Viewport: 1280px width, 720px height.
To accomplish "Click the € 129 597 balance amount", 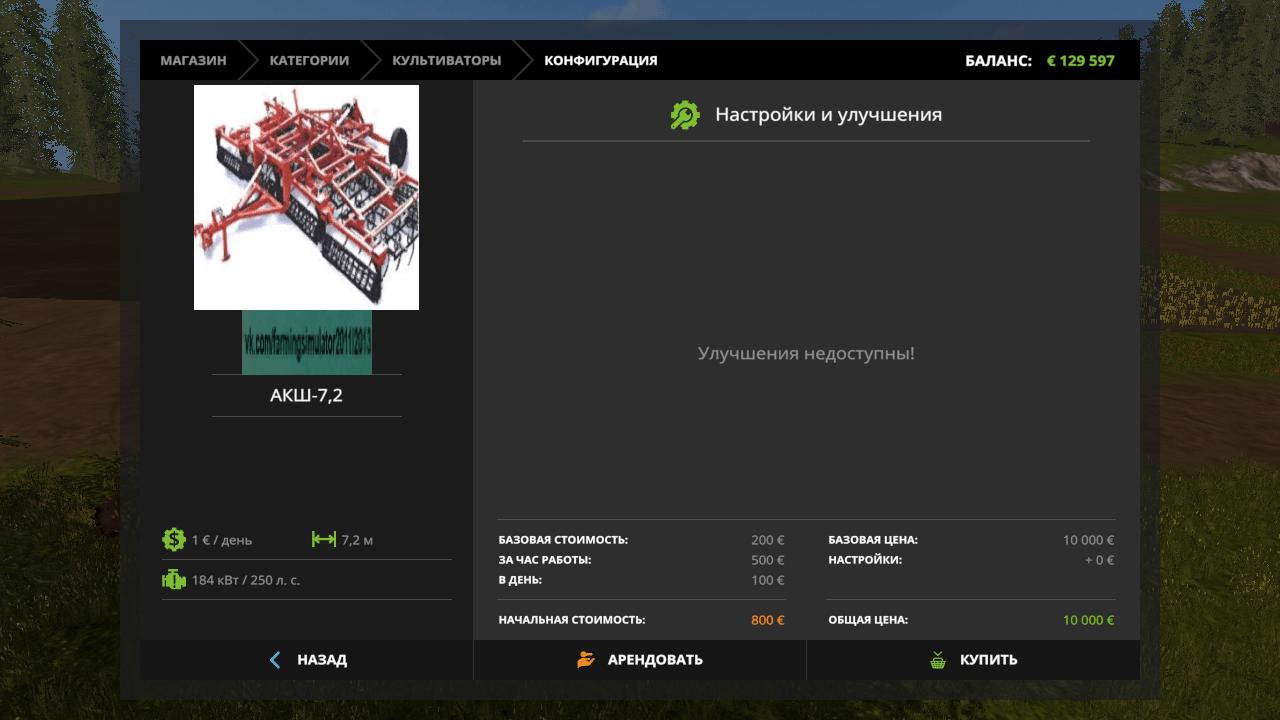I will pyautogui.click(x=1080, y=60).
